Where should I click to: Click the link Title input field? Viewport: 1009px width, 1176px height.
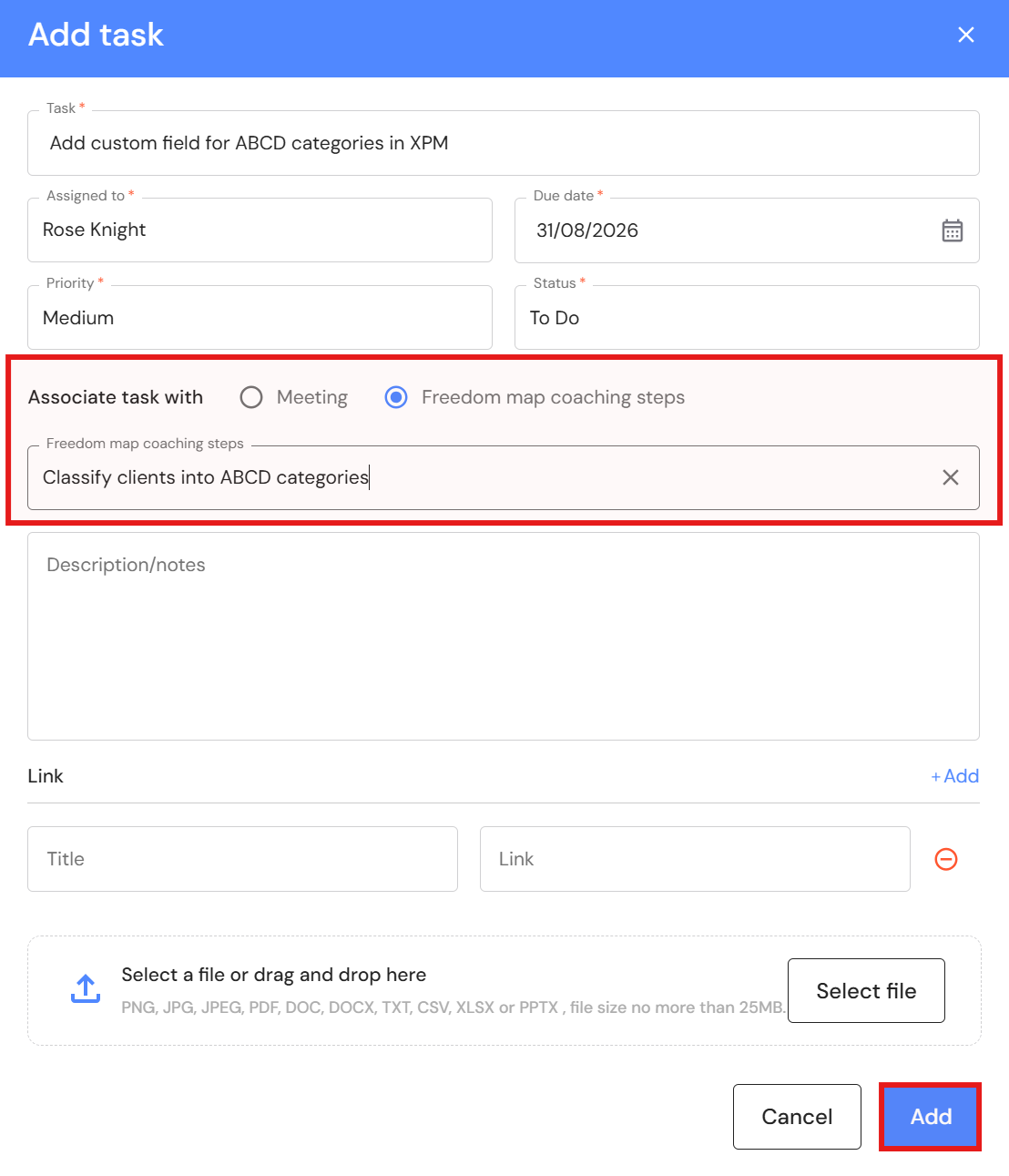(242, 859)
